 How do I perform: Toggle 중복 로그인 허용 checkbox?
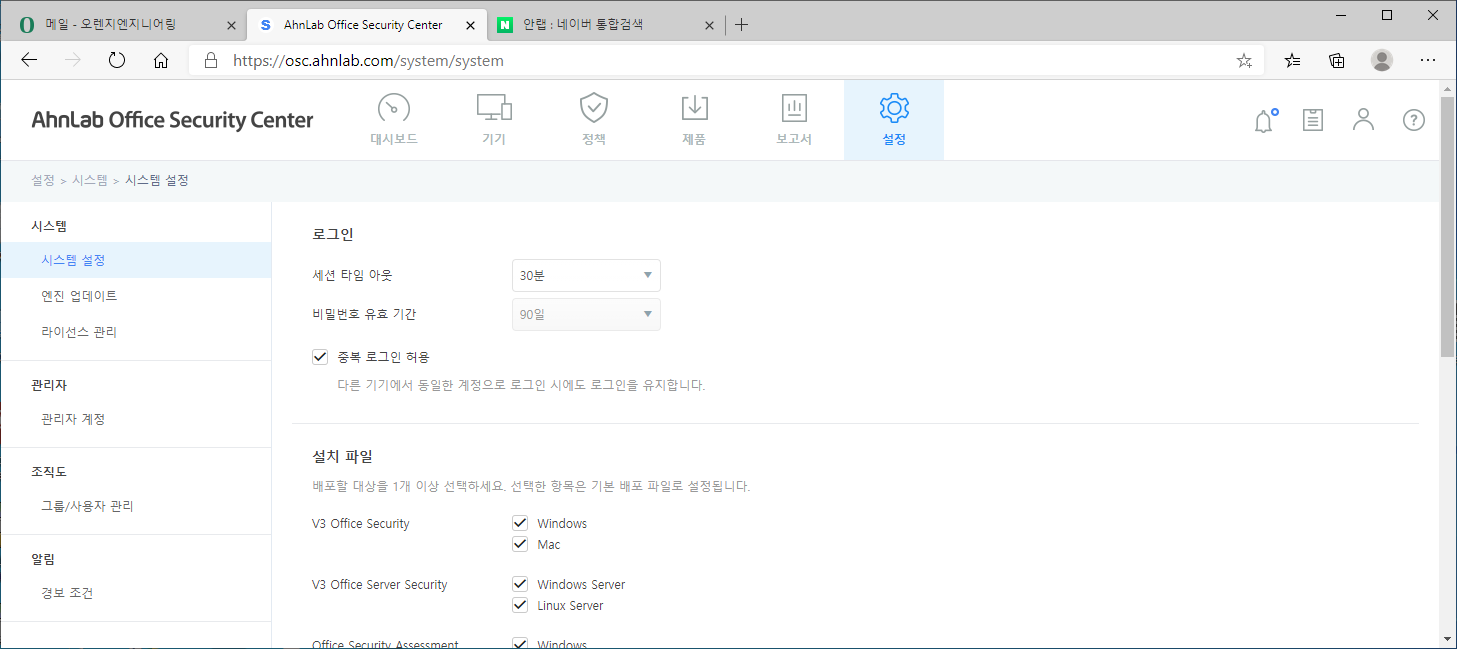(x=321, y=356)
